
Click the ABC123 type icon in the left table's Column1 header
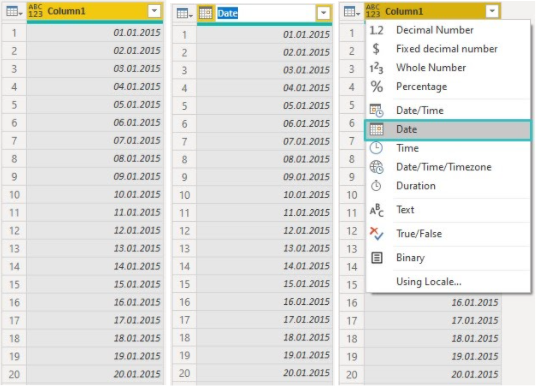[x=35, y=11]
